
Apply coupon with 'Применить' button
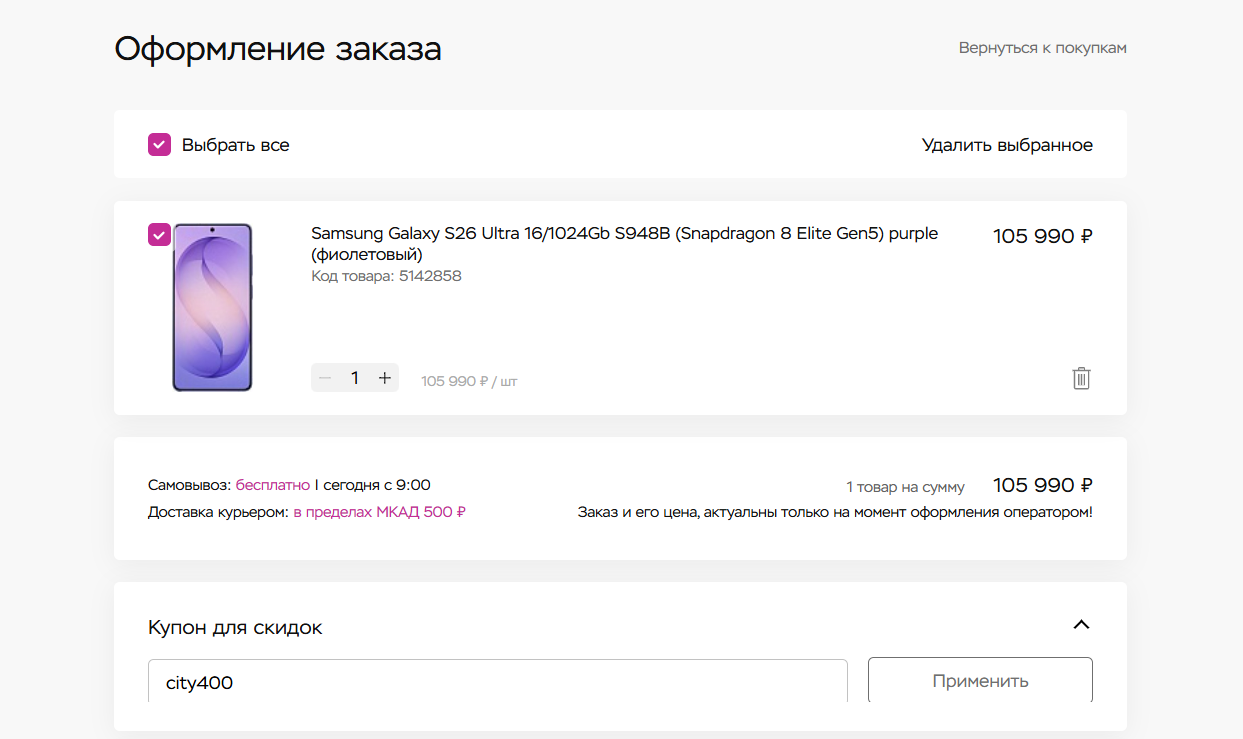[x=980, y=681]
